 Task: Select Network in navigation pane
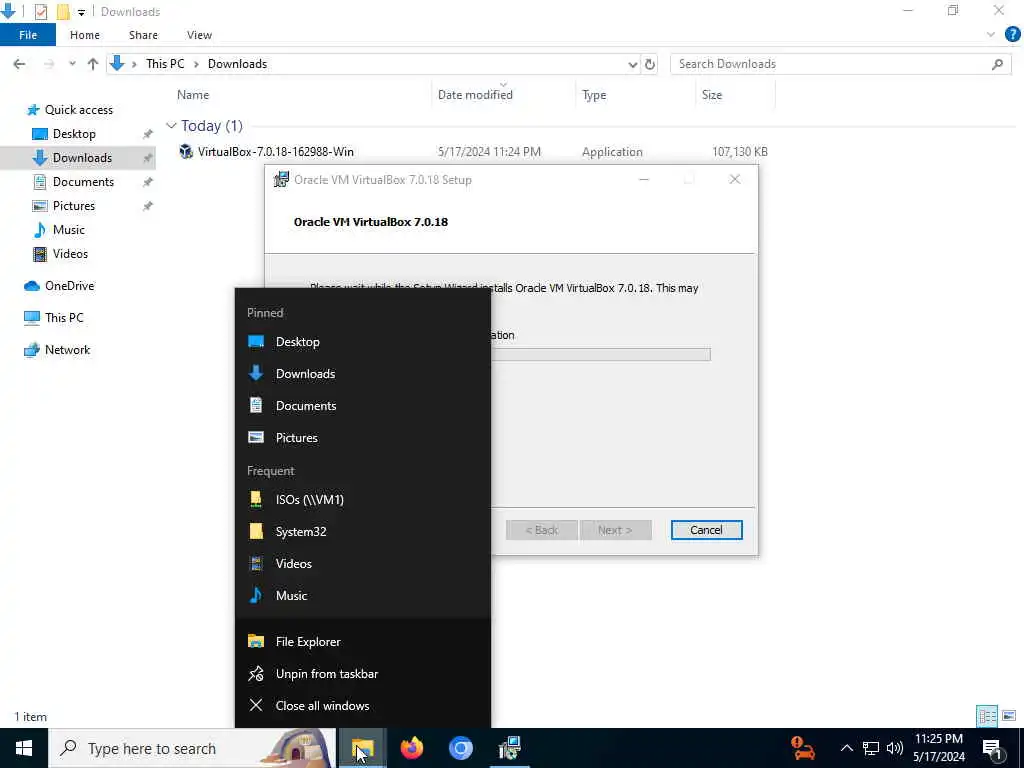[x=67, y=349]
